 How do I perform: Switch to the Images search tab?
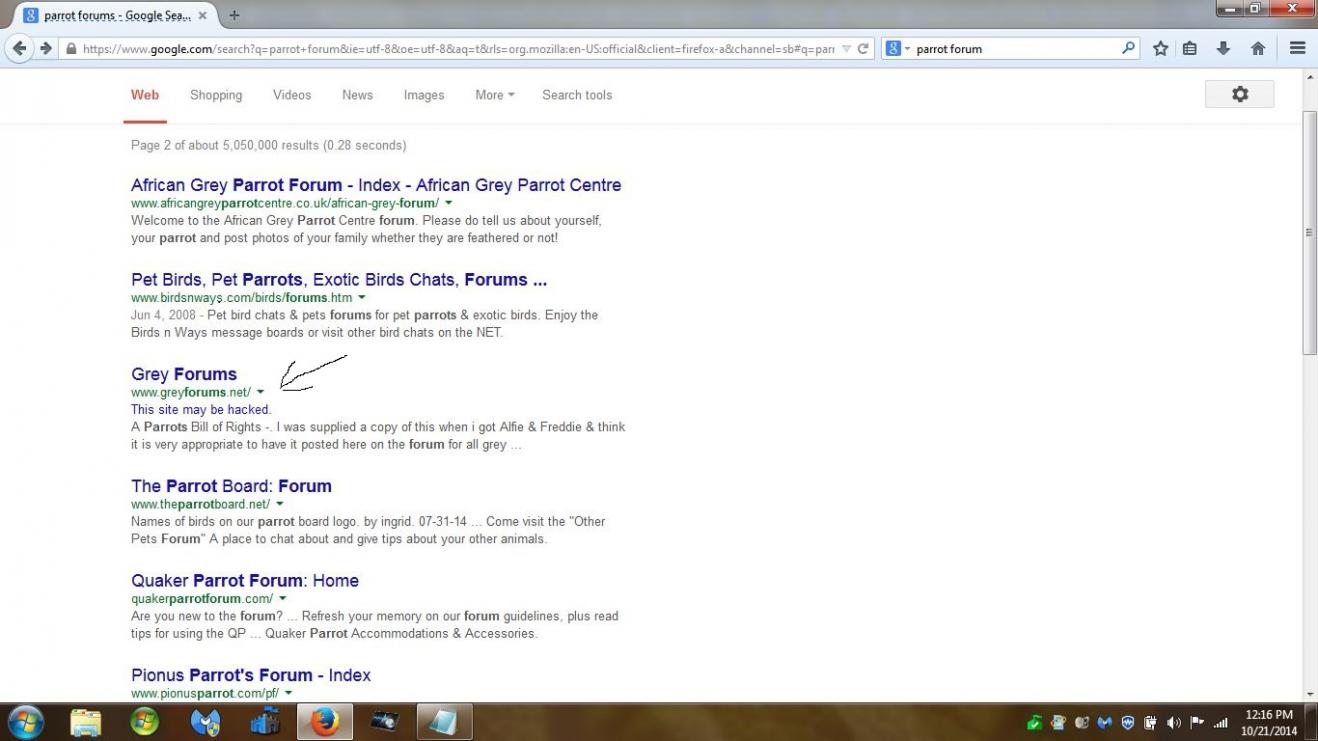pos(423,95)
